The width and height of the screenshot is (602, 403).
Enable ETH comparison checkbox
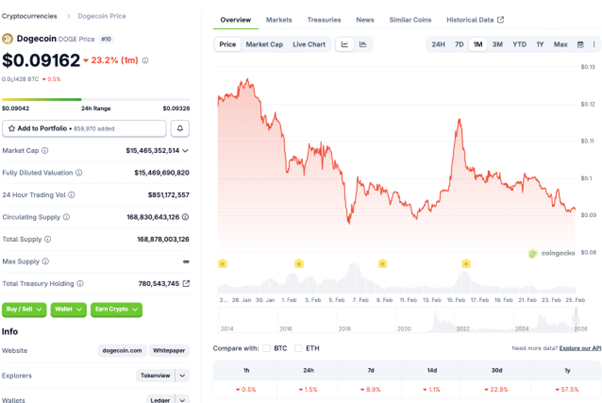298,348
